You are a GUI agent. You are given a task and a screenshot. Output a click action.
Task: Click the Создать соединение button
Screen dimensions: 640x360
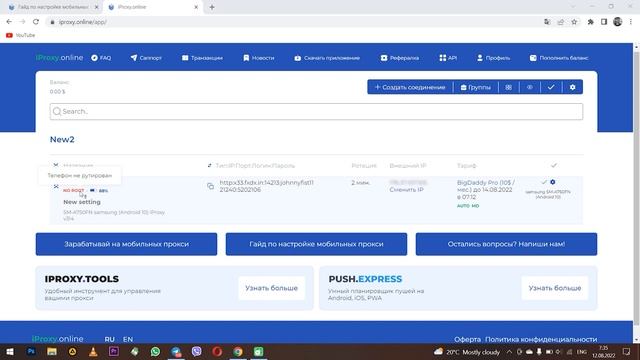point(410,87)
